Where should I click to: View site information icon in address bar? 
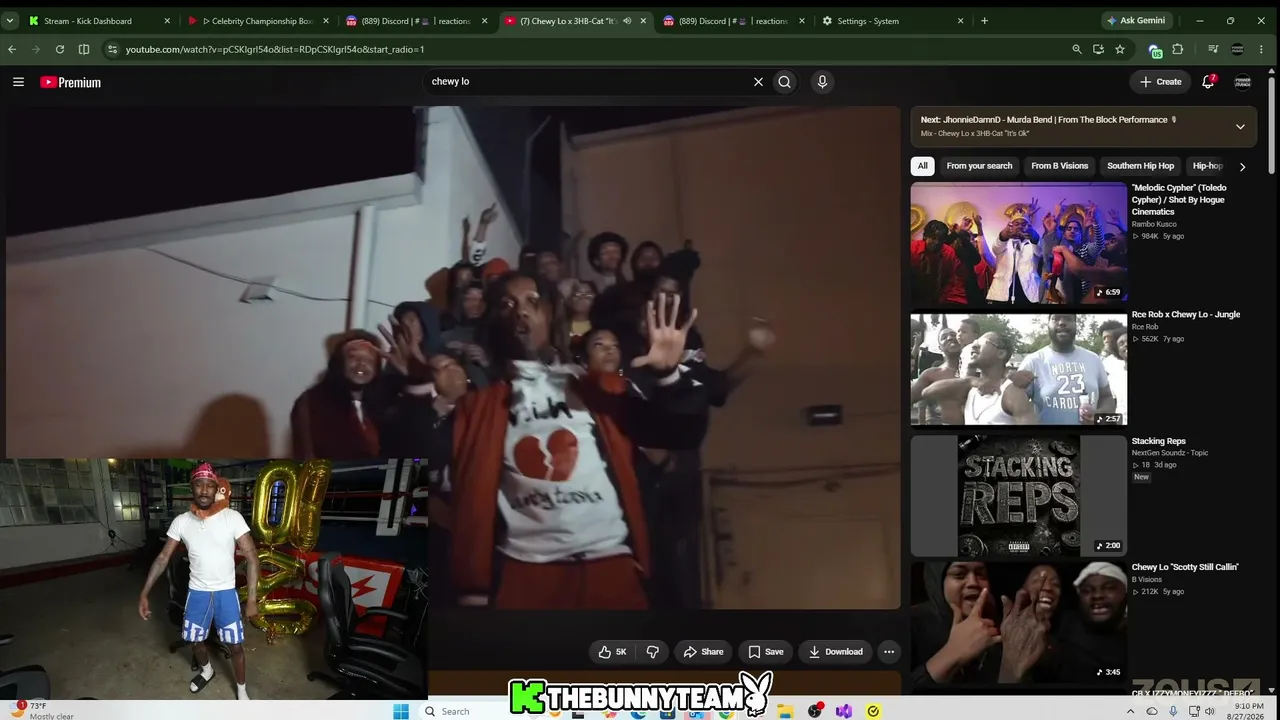(112, 49)
